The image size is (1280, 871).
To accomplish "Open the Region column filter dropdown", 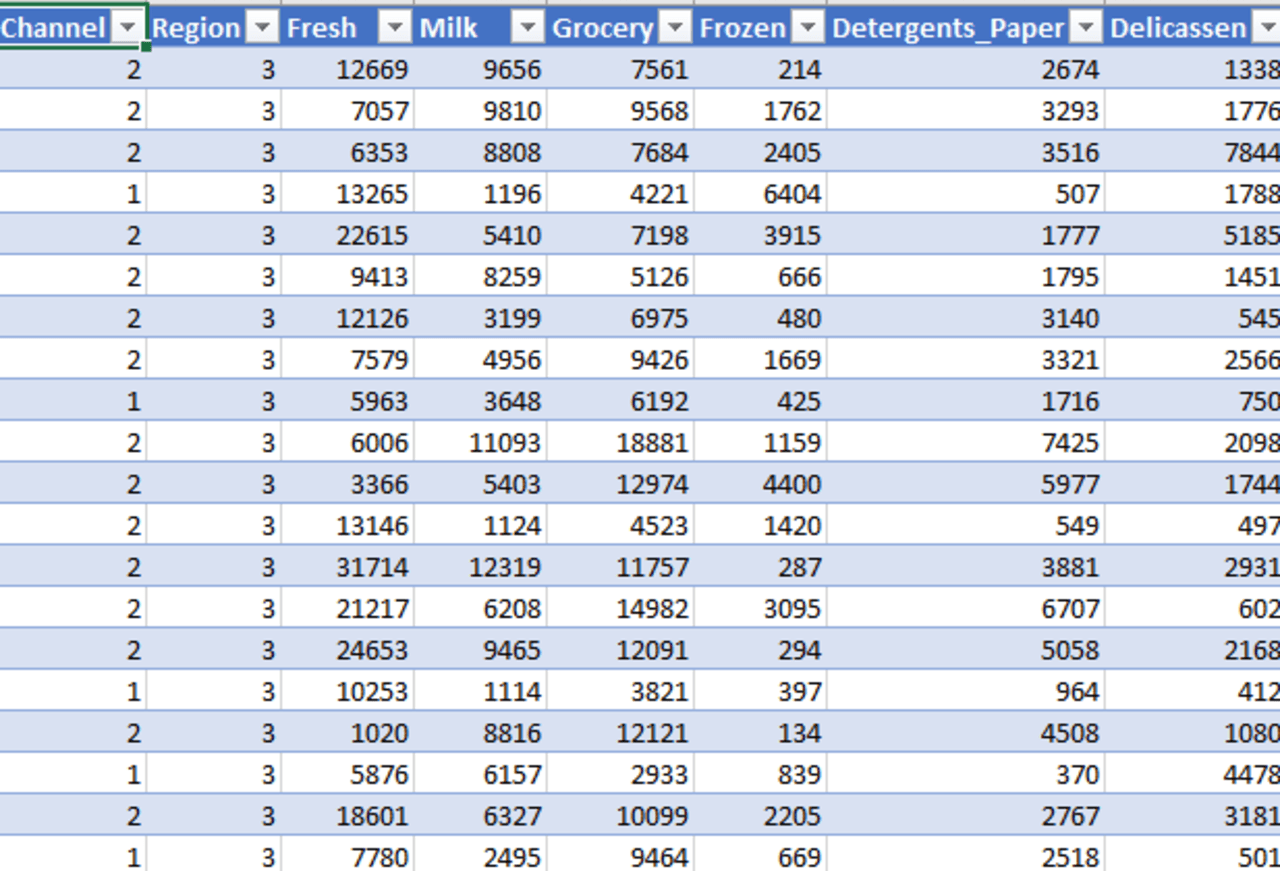I will coord(261,28).
